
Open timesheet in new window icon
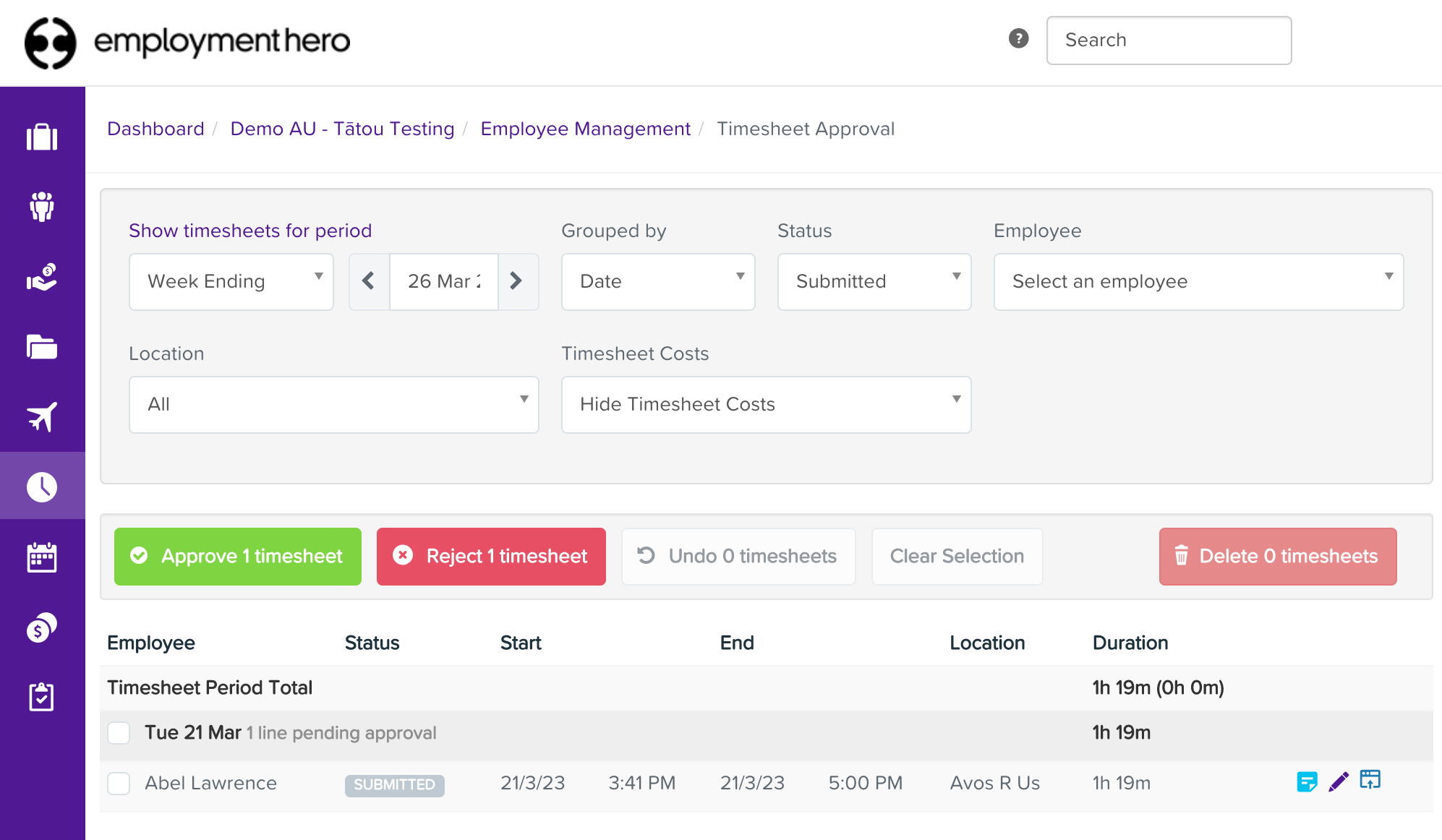[x=1371, y=781]
